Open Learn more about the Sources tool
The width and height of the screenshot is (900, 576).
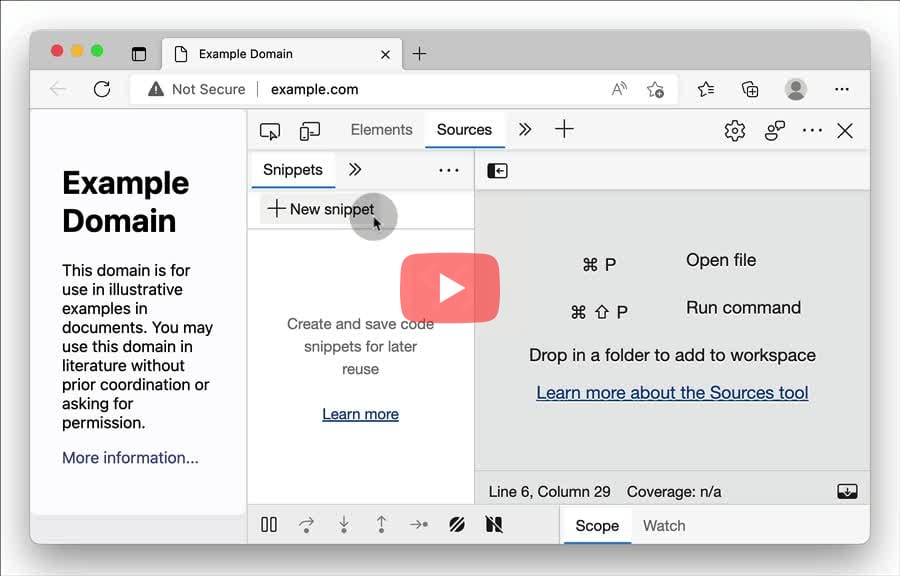(x=672, y=393)
